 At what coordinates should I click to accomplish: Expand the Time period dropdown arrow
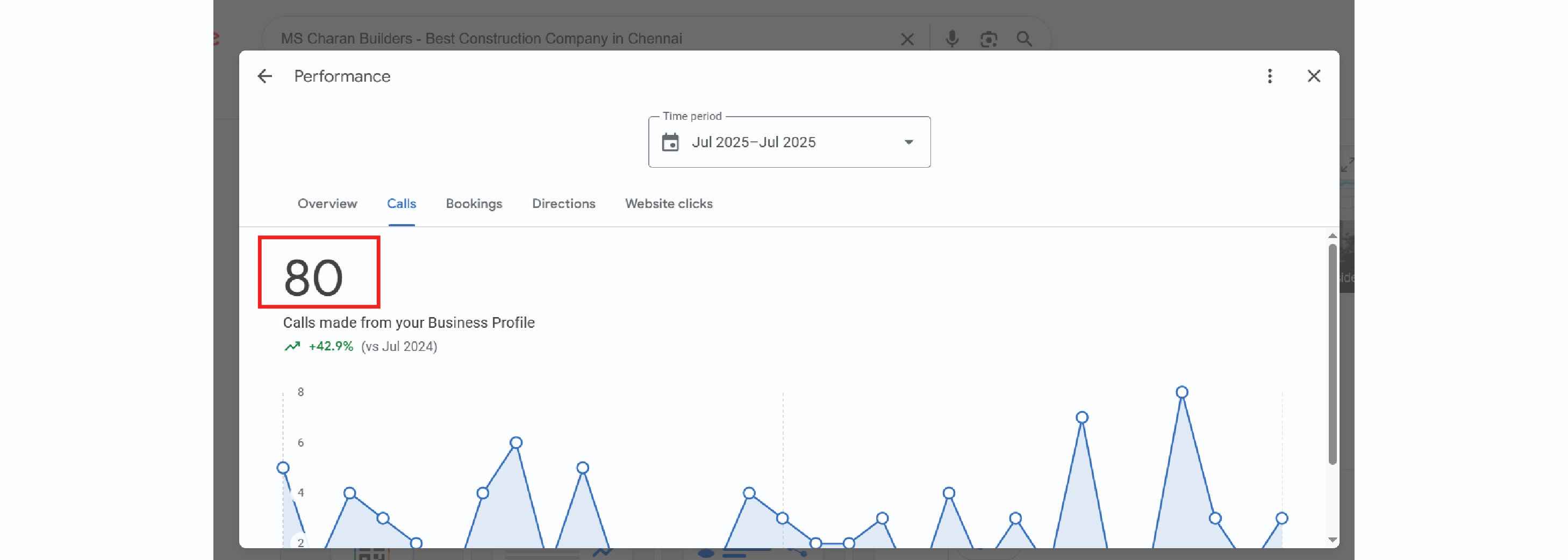[908, 142]
